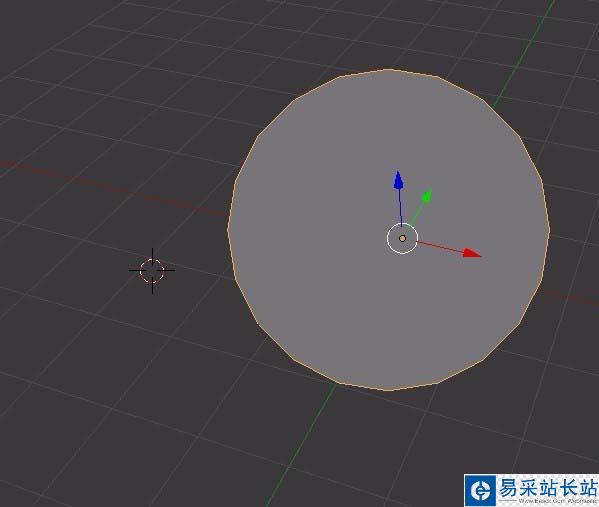Image resolution: width=599 pixels, height=507 pixels.
Task: Click the red X-axis gizmo arrow
Action: [471, 253]
